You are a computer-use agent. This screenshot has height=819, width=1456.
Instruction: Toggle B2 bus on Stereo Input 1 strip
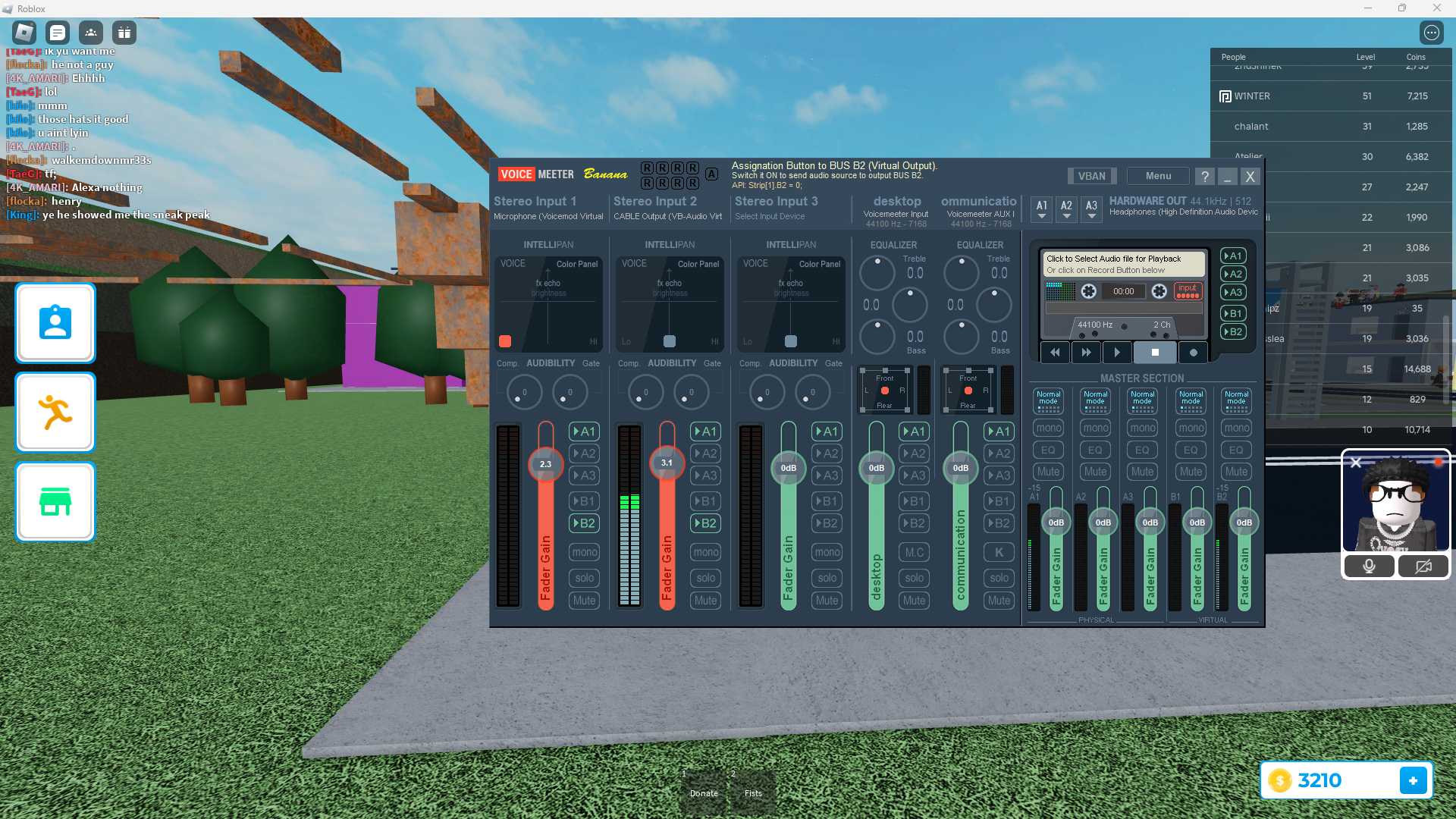(584, 523)
